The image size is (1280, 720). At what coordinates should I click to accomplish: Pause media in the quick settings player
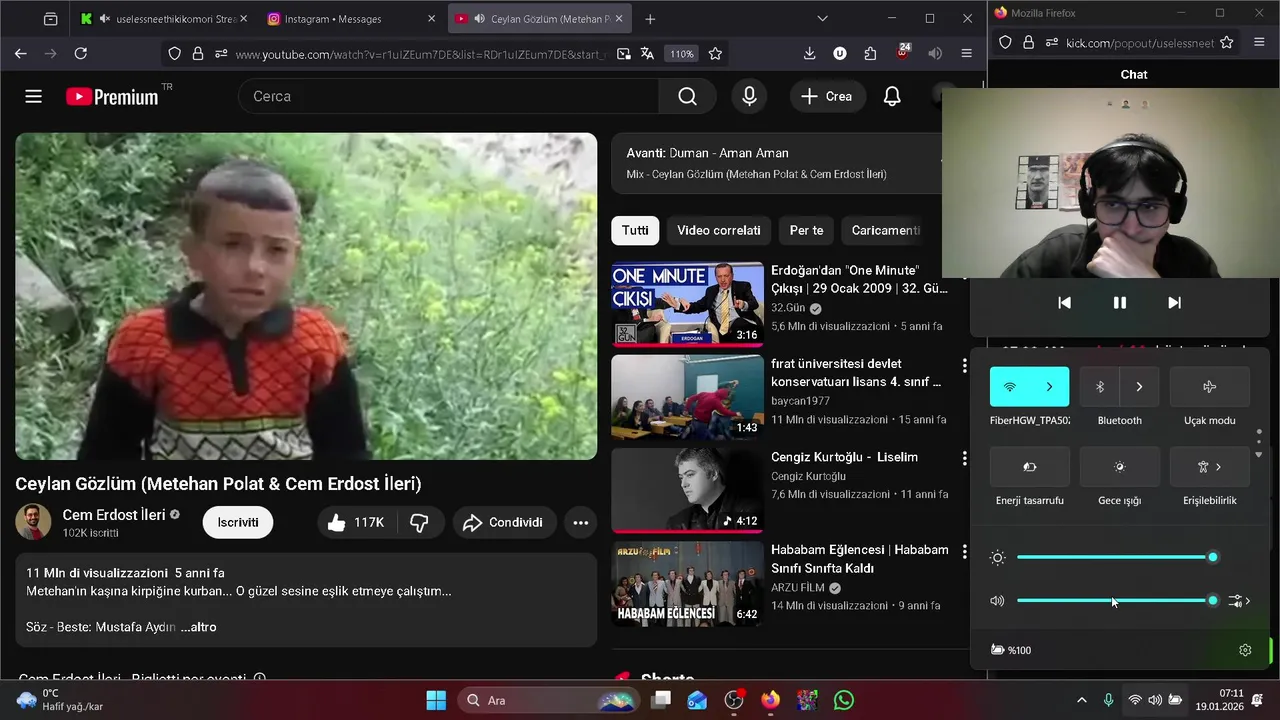pos(1120,303)
